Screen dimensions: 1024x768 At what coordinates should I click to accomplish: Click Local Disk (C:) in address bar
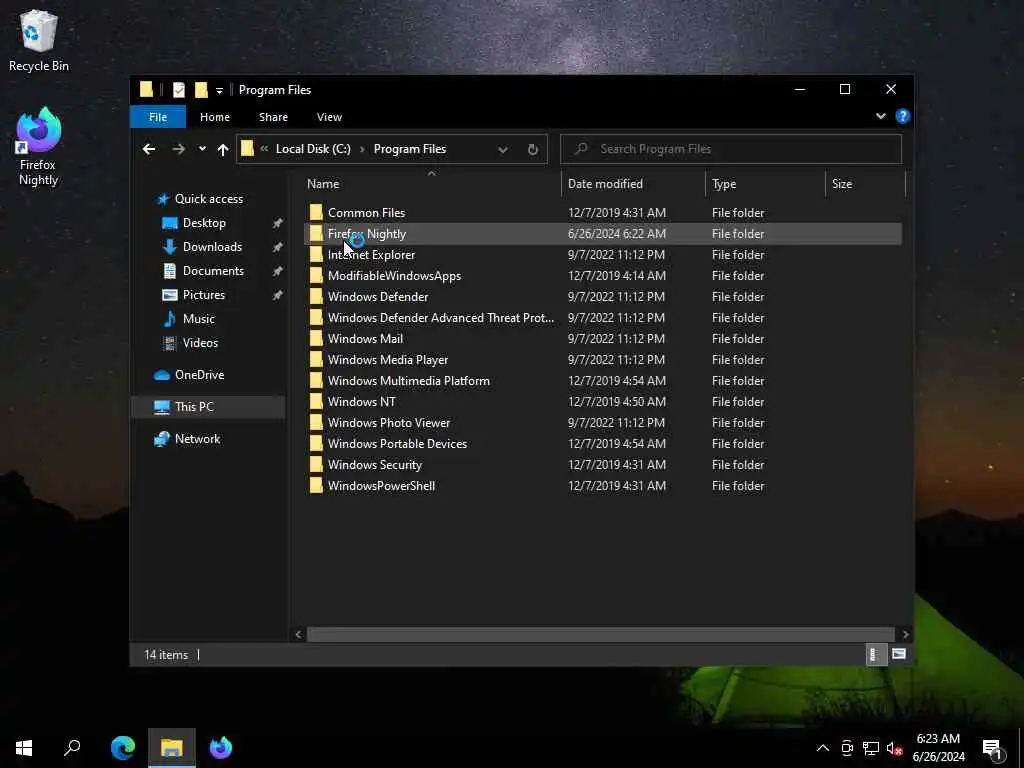(x=313, y=149)
